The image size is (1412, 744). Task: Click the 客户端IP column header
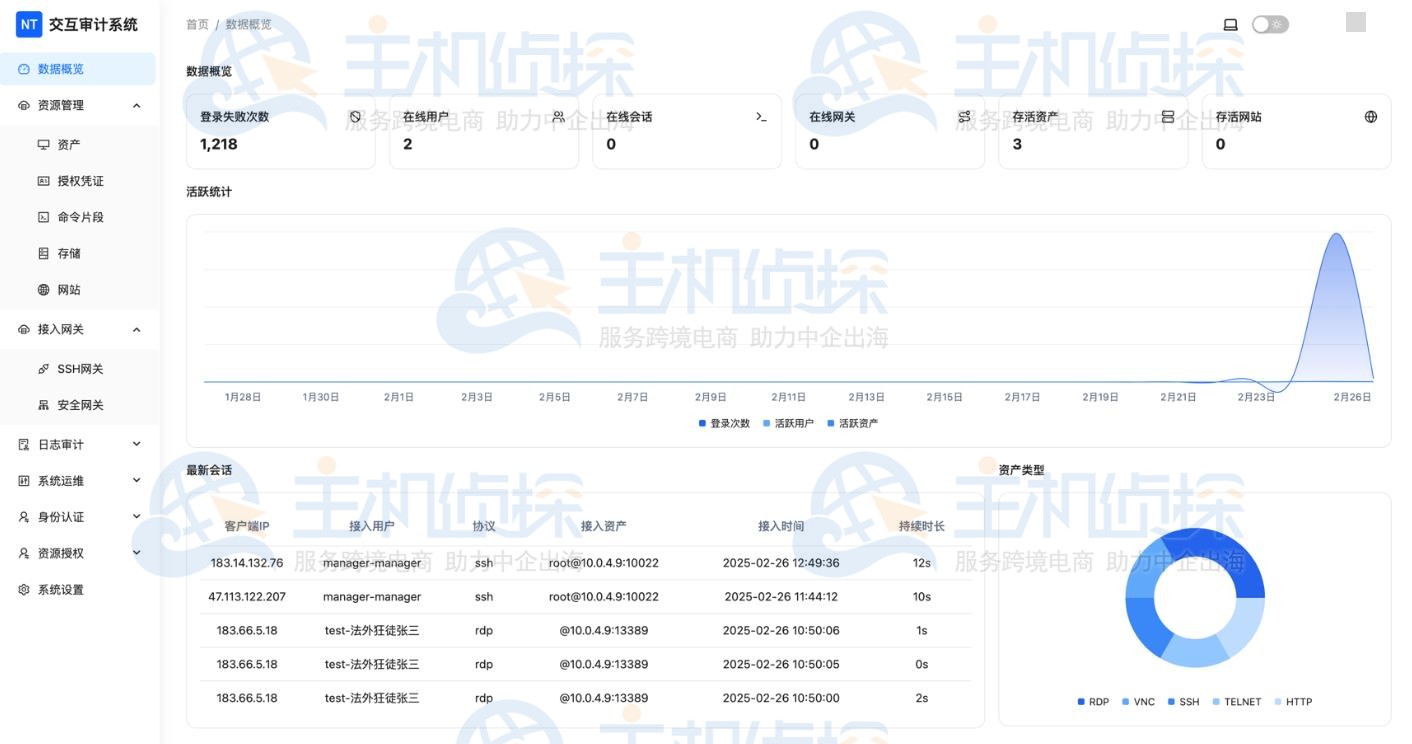[247, 526]
